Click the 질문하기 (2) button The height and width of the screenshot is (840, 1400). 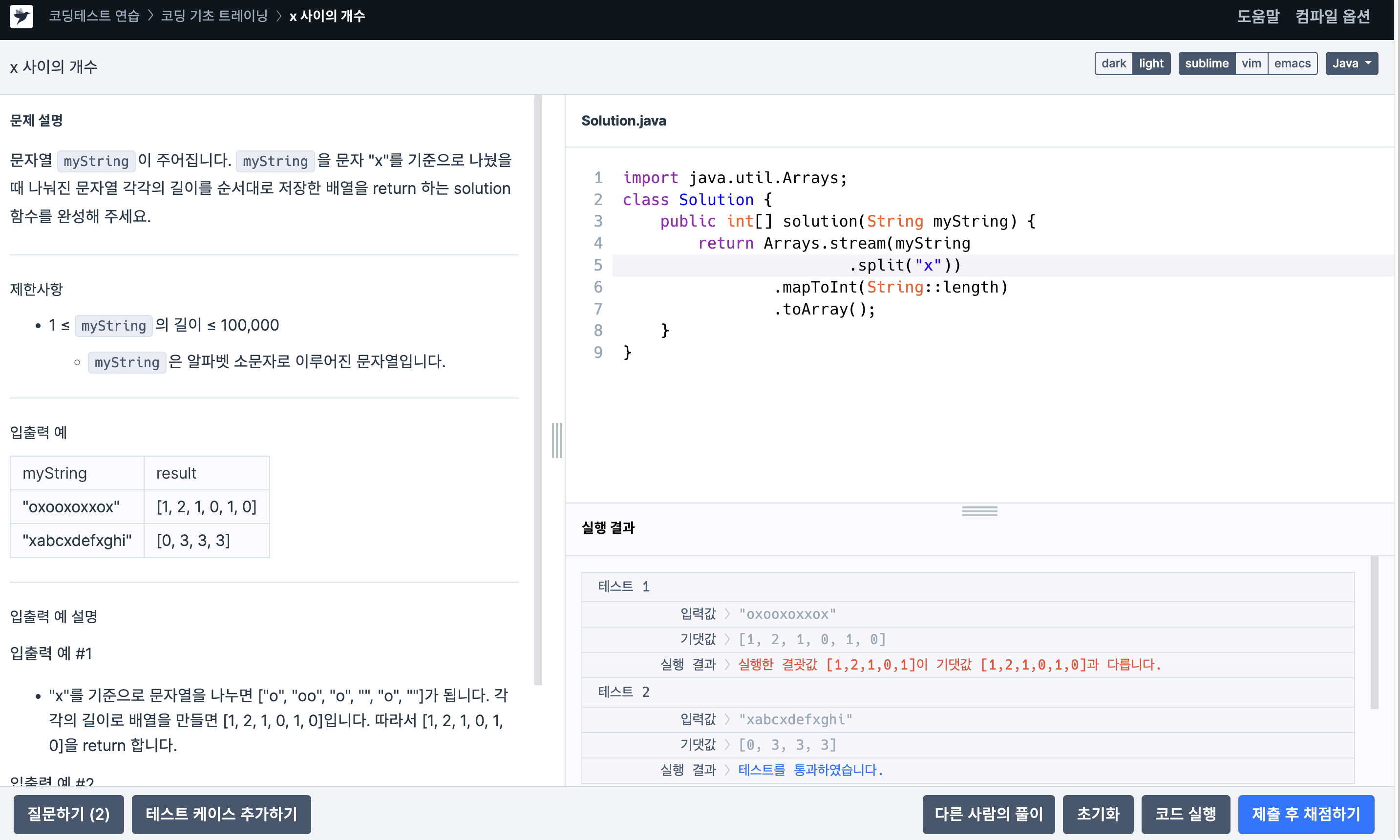[68, 814]
